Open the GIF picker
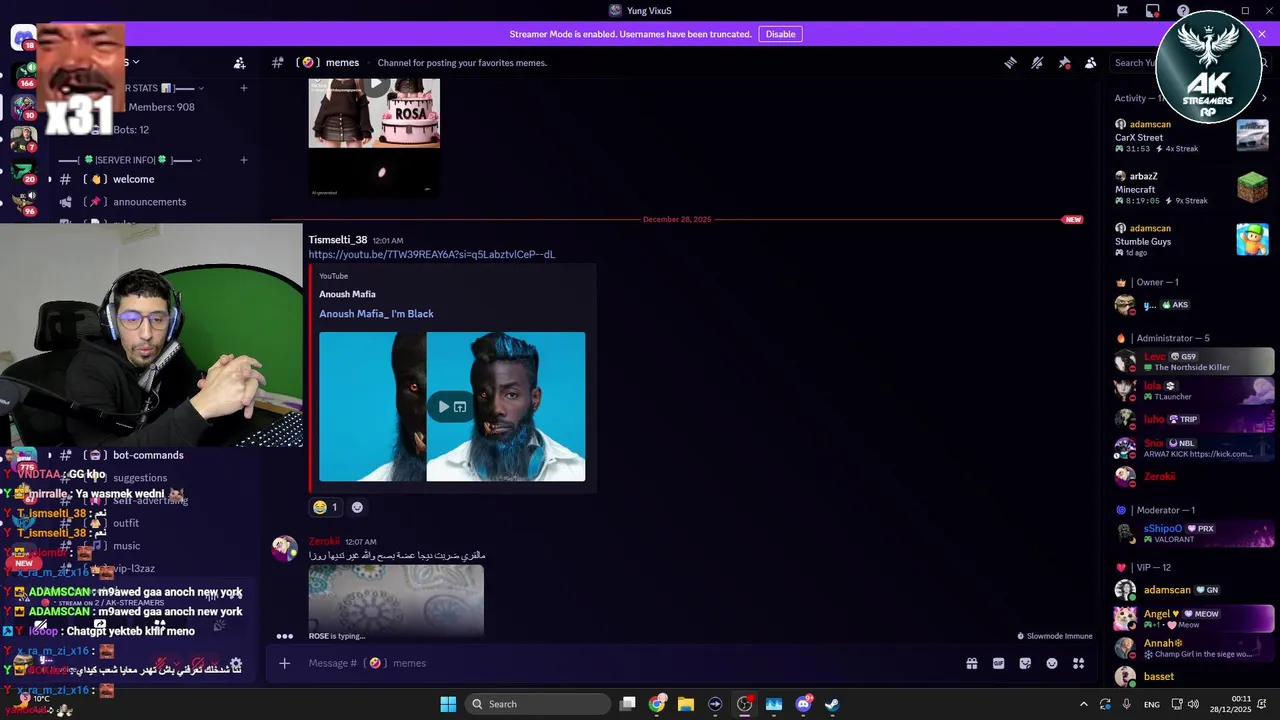1280x720 pixels. (998, 663)
